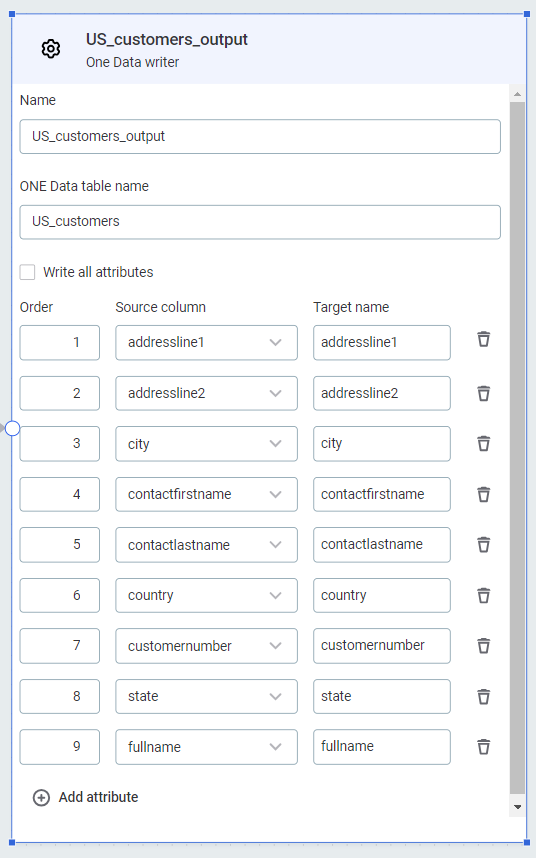This screenshot has height=858, width=536.
Task: Delete the contactfirstname attribute row
Action: coord(483,494)
